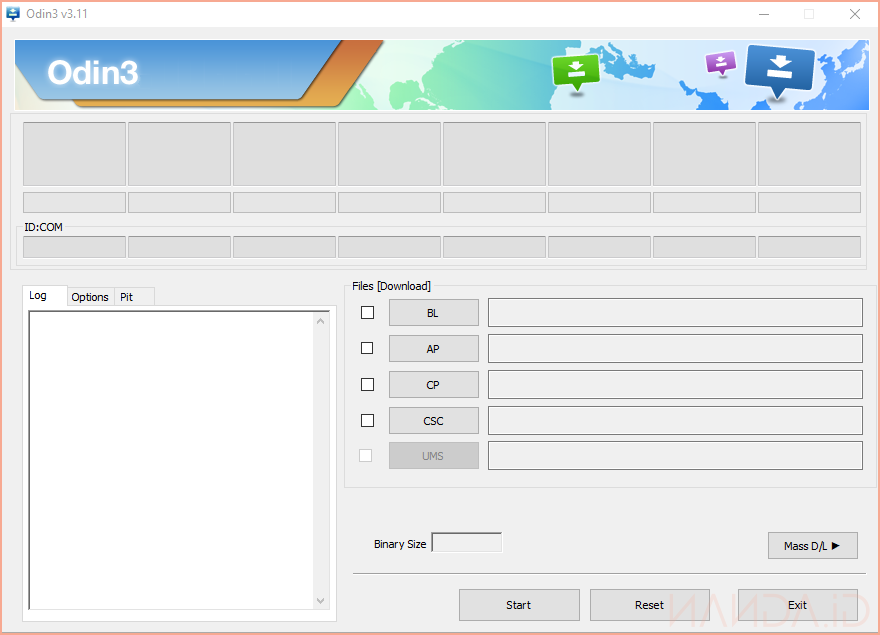This screenshot has width=880, height=635.
Task: Click the Odin3 app icon in title bar
Action: pyautogui.click(x=13, y=14)
